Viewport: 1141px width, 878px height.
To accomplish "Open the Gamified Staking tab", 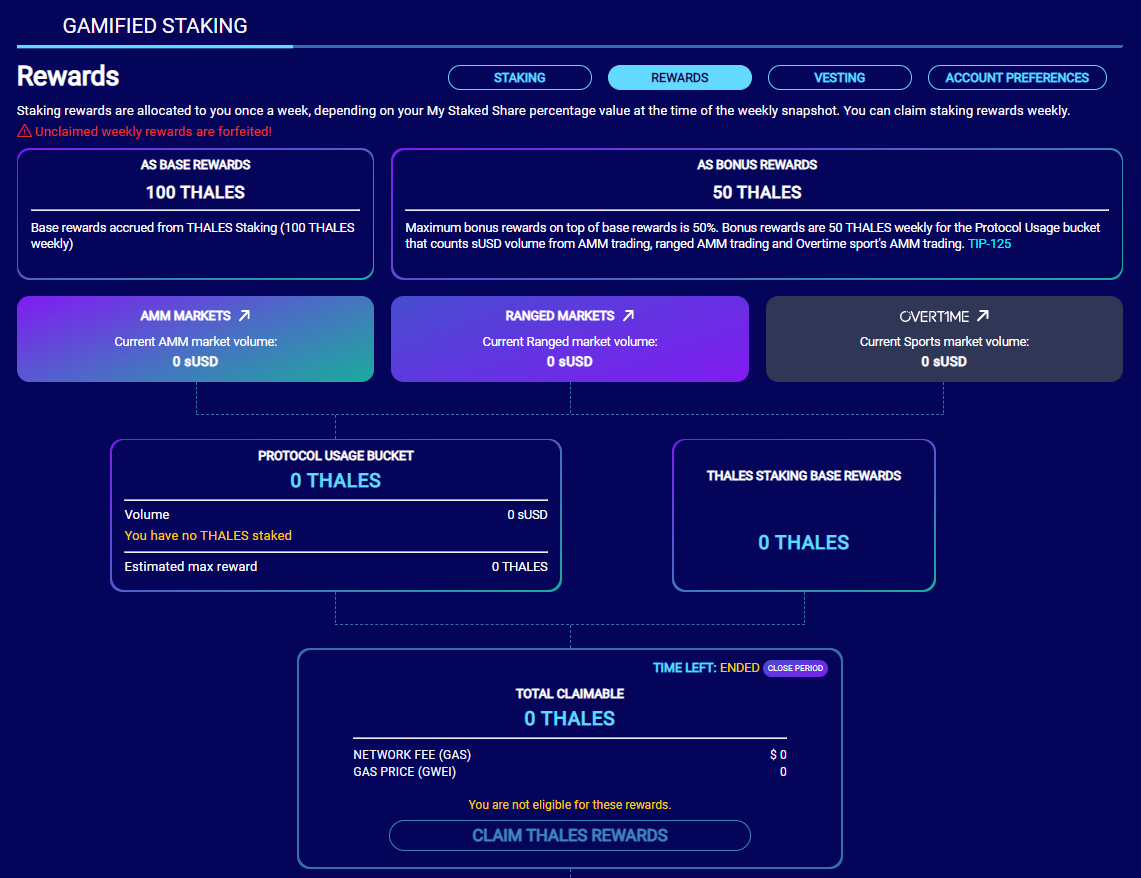I will (x=155, y=26).
